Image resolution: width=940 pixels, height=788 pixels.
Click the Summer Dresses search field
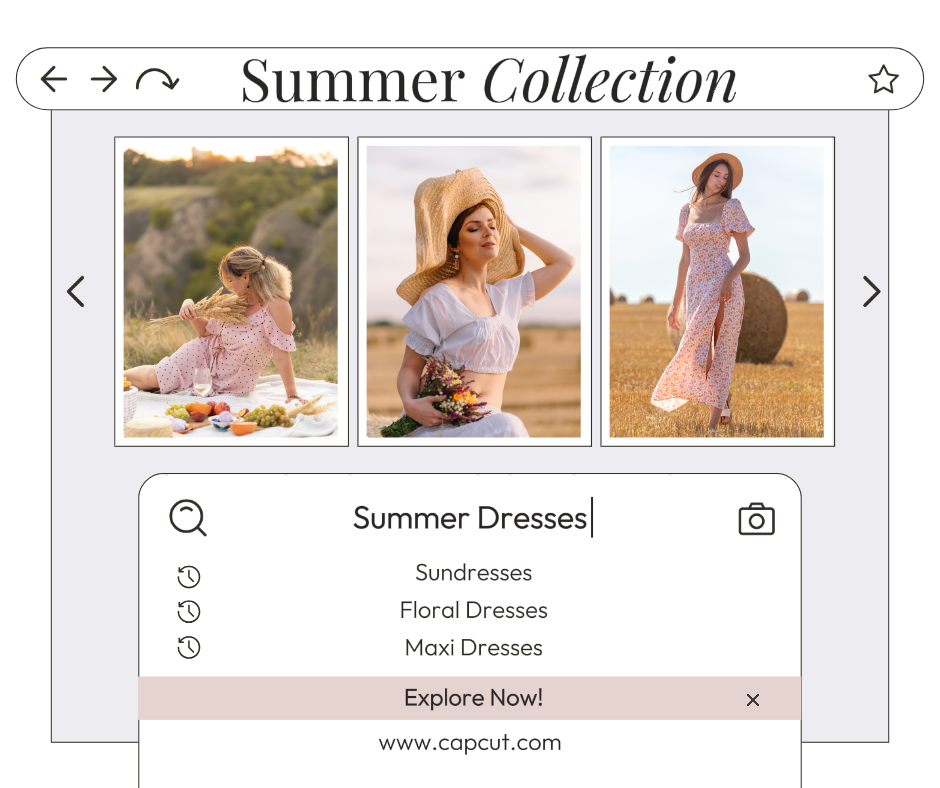click(x=470, y=518)
